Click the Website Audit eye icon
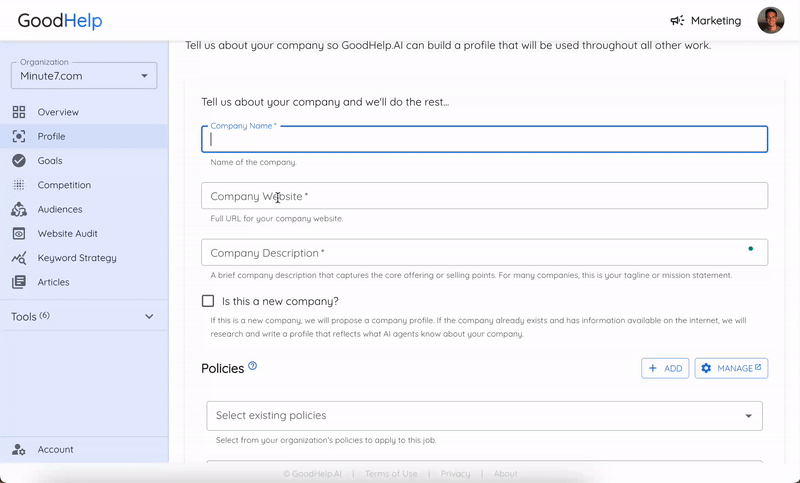 [x=19, y=234]
